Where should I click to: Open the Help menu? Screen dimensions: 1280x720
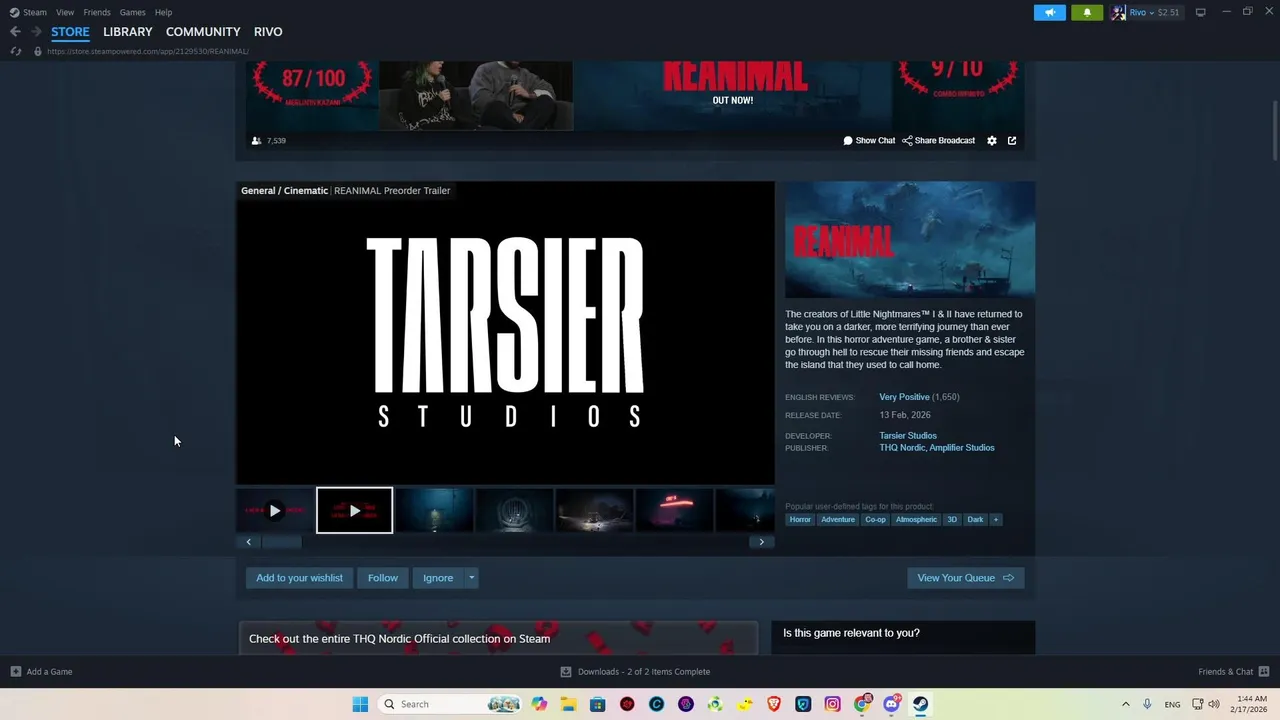click(x=163, y=12)
